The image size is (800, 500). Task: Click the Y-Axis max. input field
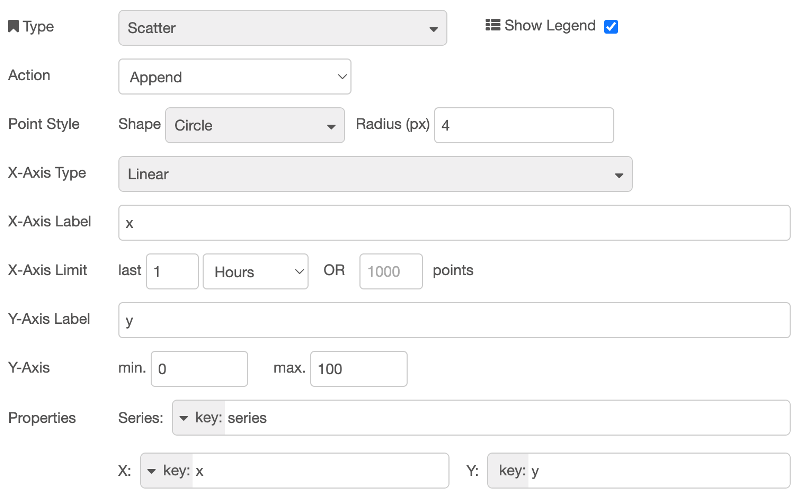coord(358,369)
